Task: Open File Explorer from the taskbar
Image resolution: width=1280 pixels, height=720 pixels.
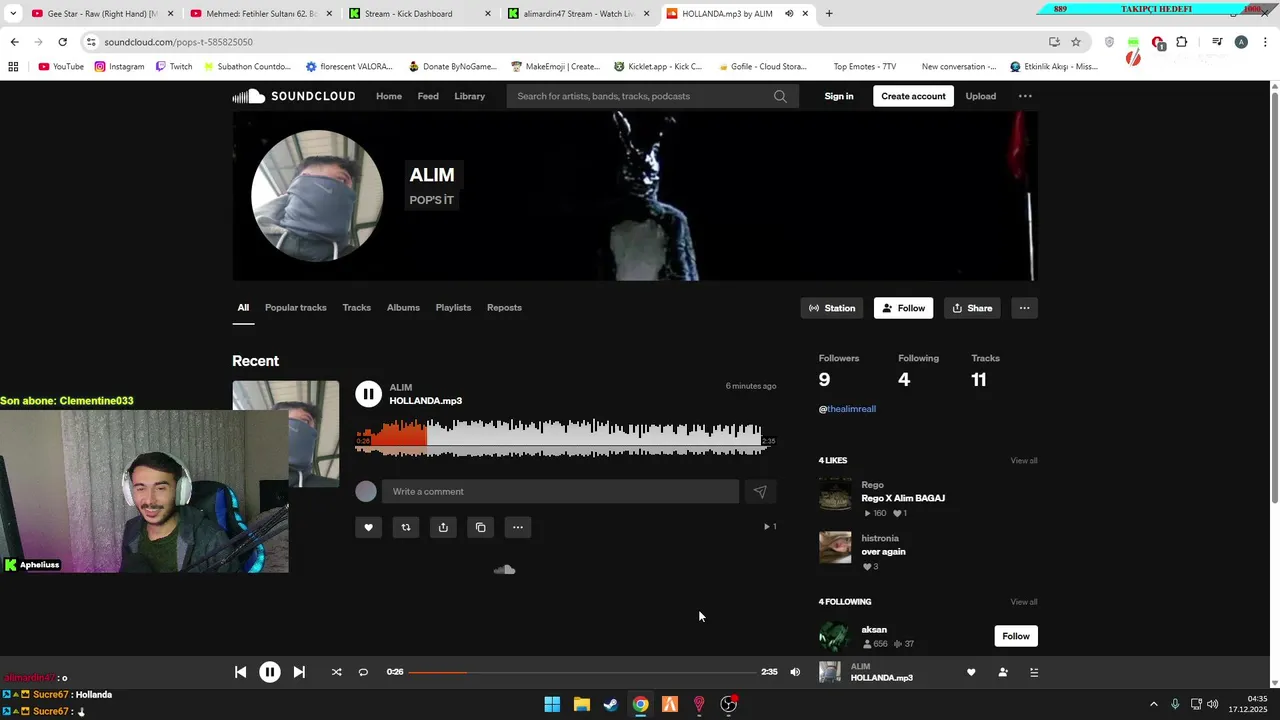Action: coord(581,704)
